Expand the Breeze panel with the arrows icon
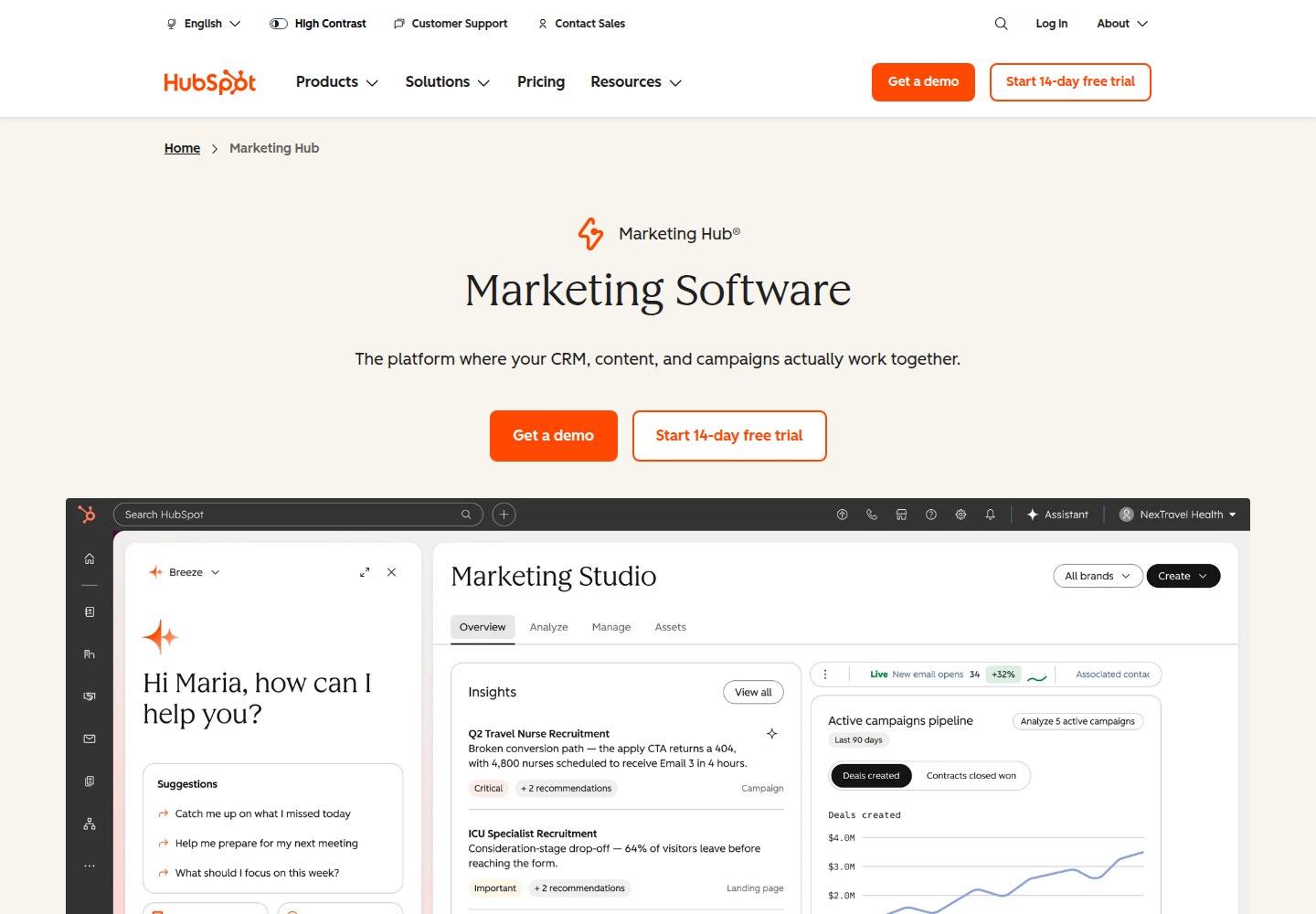Image resolution: width=1316 pixels, height=914 pixels. point(365,572)
